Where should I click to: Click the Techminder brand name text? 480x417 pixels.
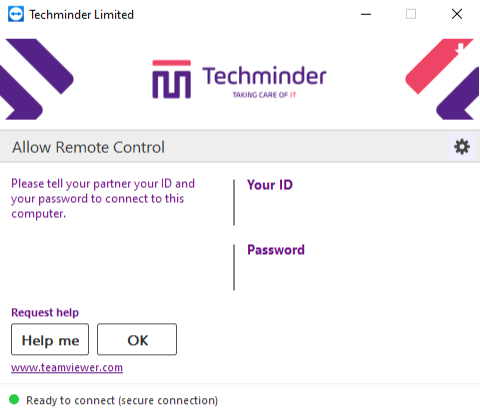click(x=264, y=76)
